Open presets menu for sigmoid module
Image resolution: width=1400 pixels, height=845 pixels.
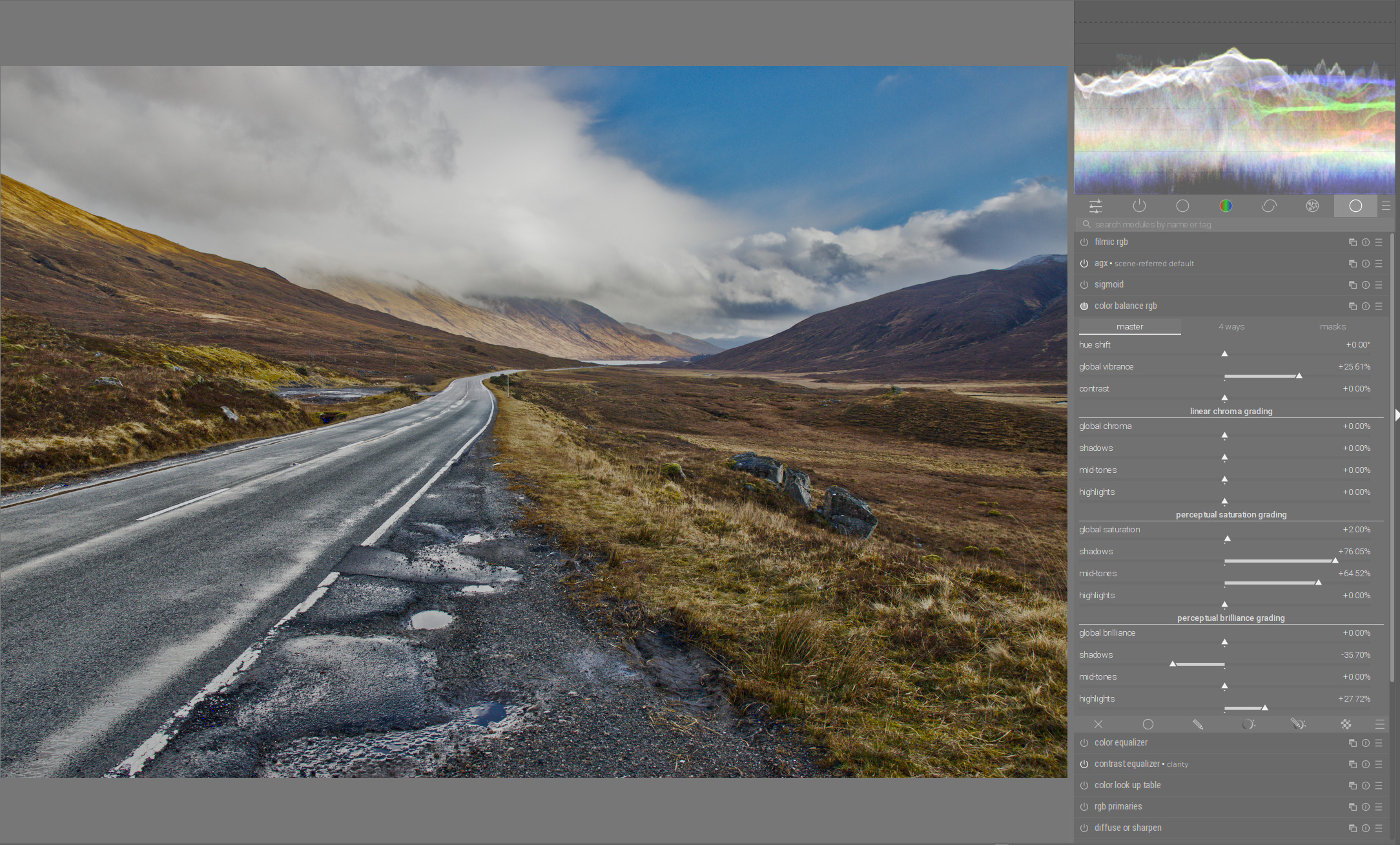(1379, 285)
